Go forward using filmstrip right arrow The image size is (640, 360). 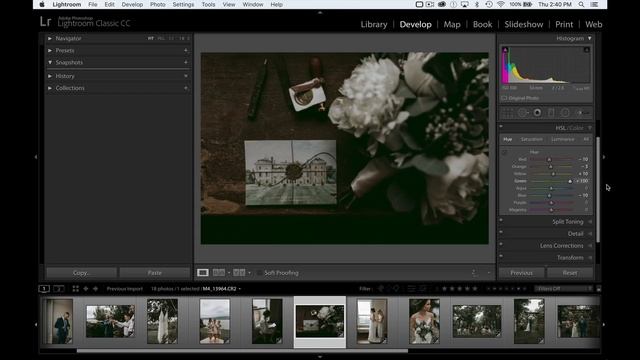(x=96, y=289)
